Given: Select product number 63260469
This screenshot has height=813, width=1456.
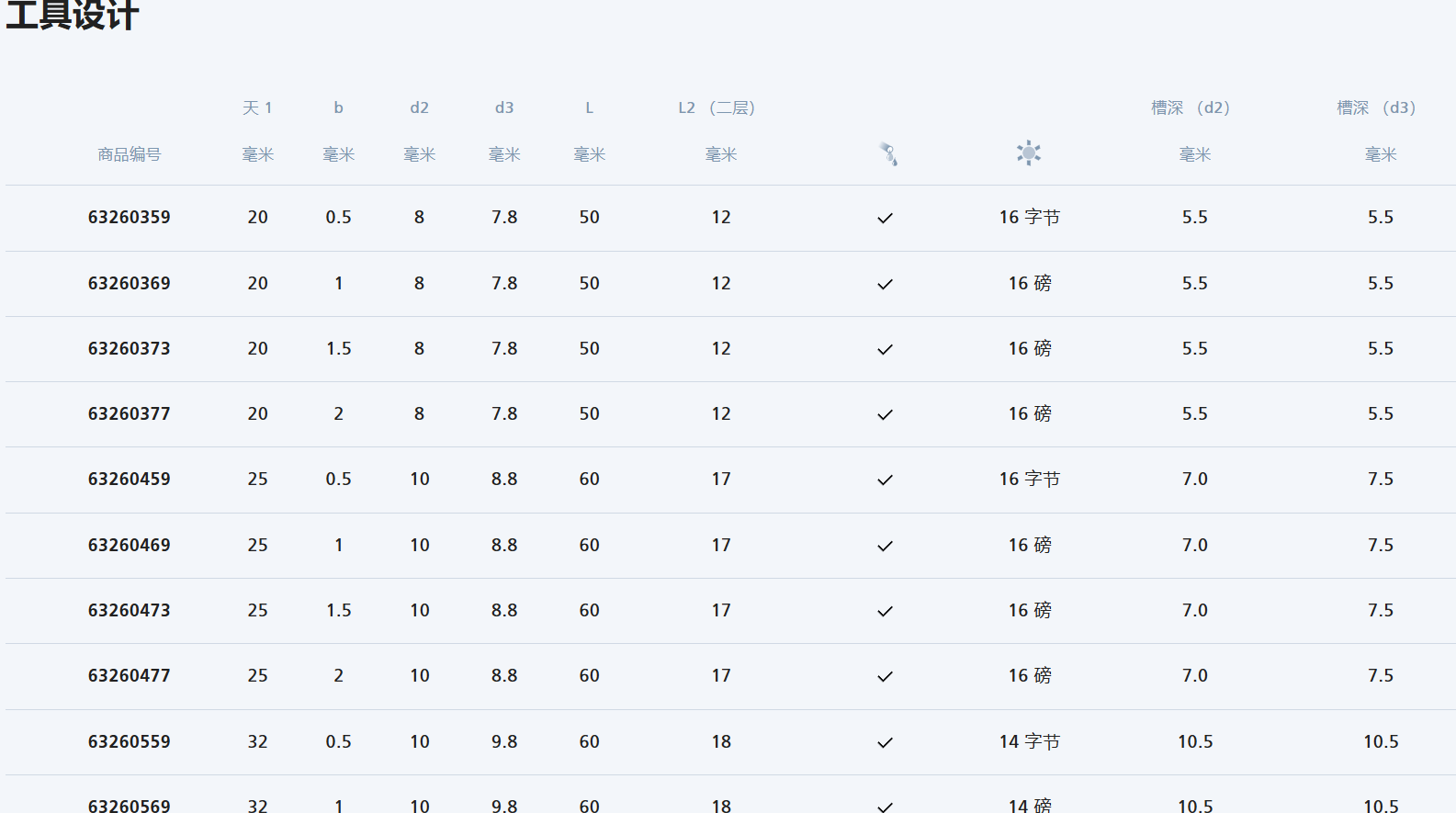Looking at the screenshot, I should (130, 546).
